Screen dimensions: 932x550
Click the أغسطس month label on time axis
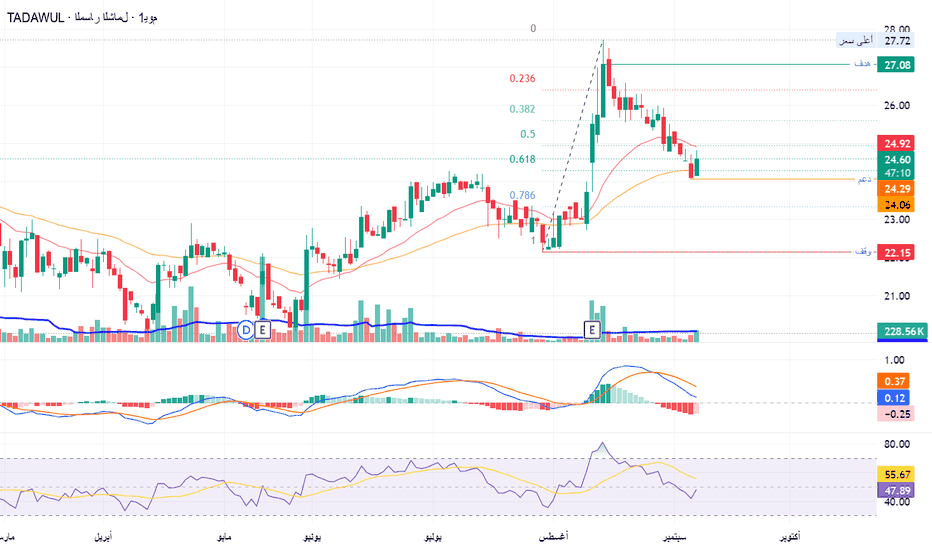[x=553, y=537]
